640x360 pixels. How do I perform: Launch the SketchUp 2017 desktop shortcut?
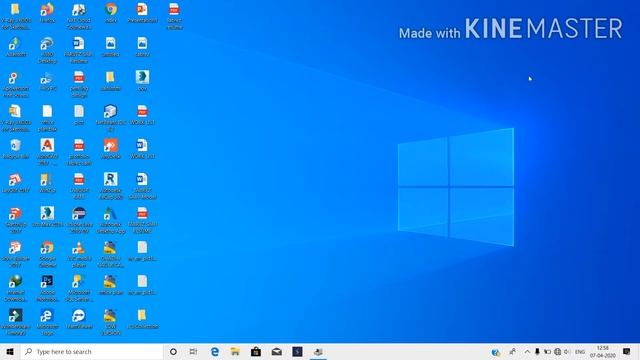16,220
